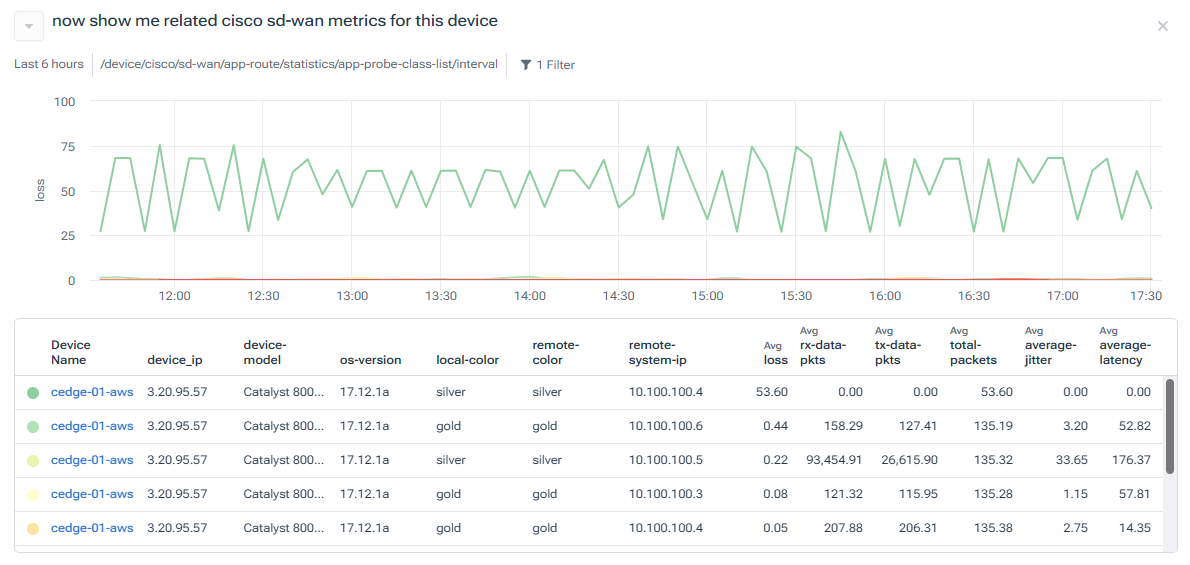Toggle green series swatch for 10.100.100.4 silver row
This screenshot has height=565, width=1190.
(33, 393)
